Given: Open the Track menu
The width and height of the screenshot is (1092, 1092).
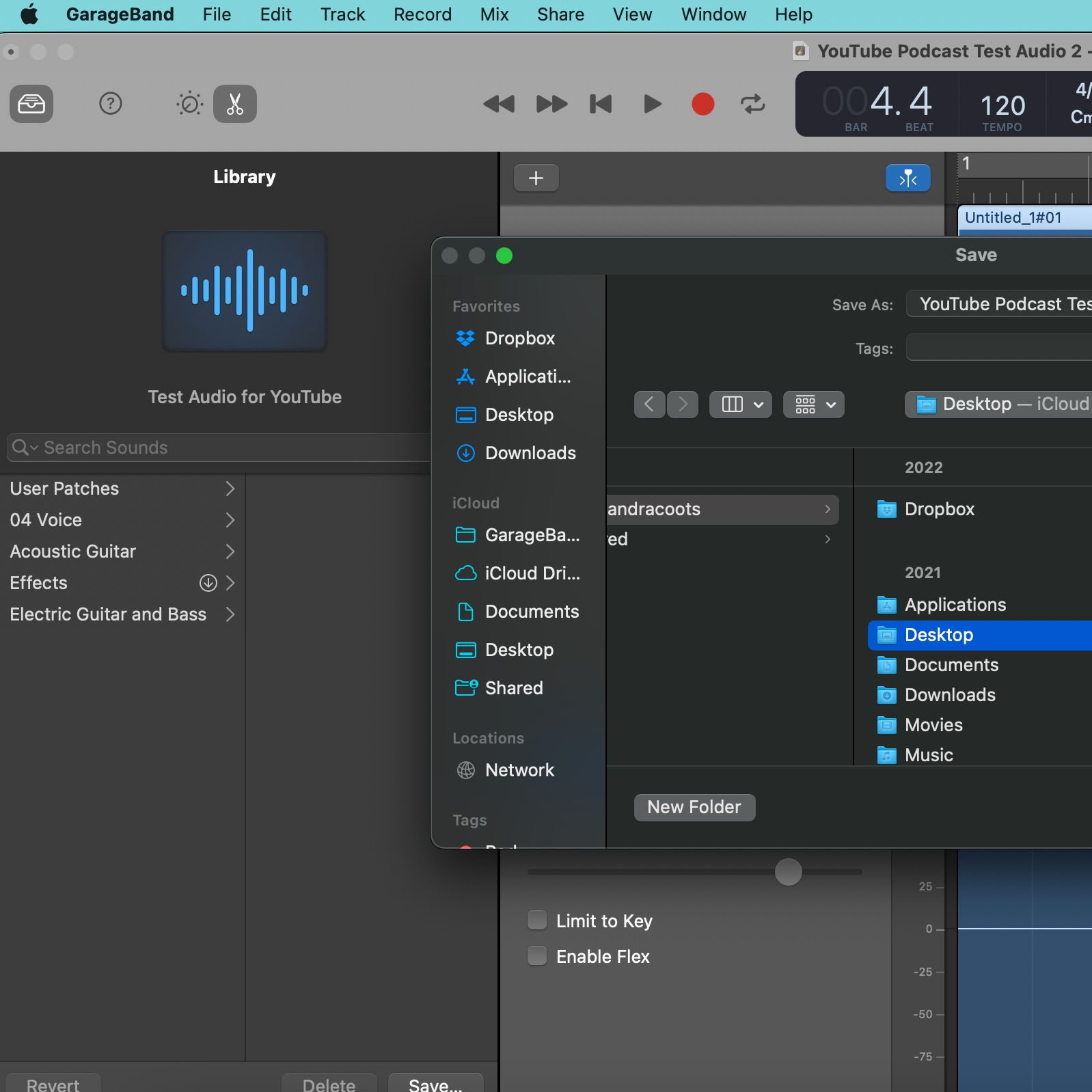Looking at the screenshot, I should tap(343, 14).
